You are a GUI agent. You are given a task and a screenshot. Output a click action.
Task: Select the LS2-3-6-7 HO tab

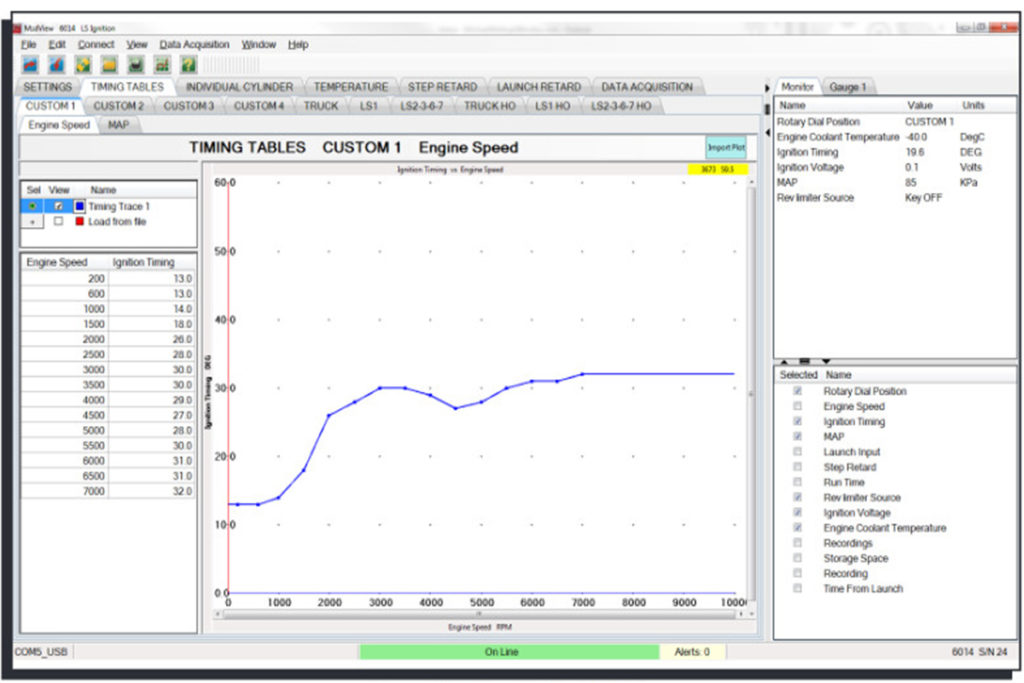(621, 106)
